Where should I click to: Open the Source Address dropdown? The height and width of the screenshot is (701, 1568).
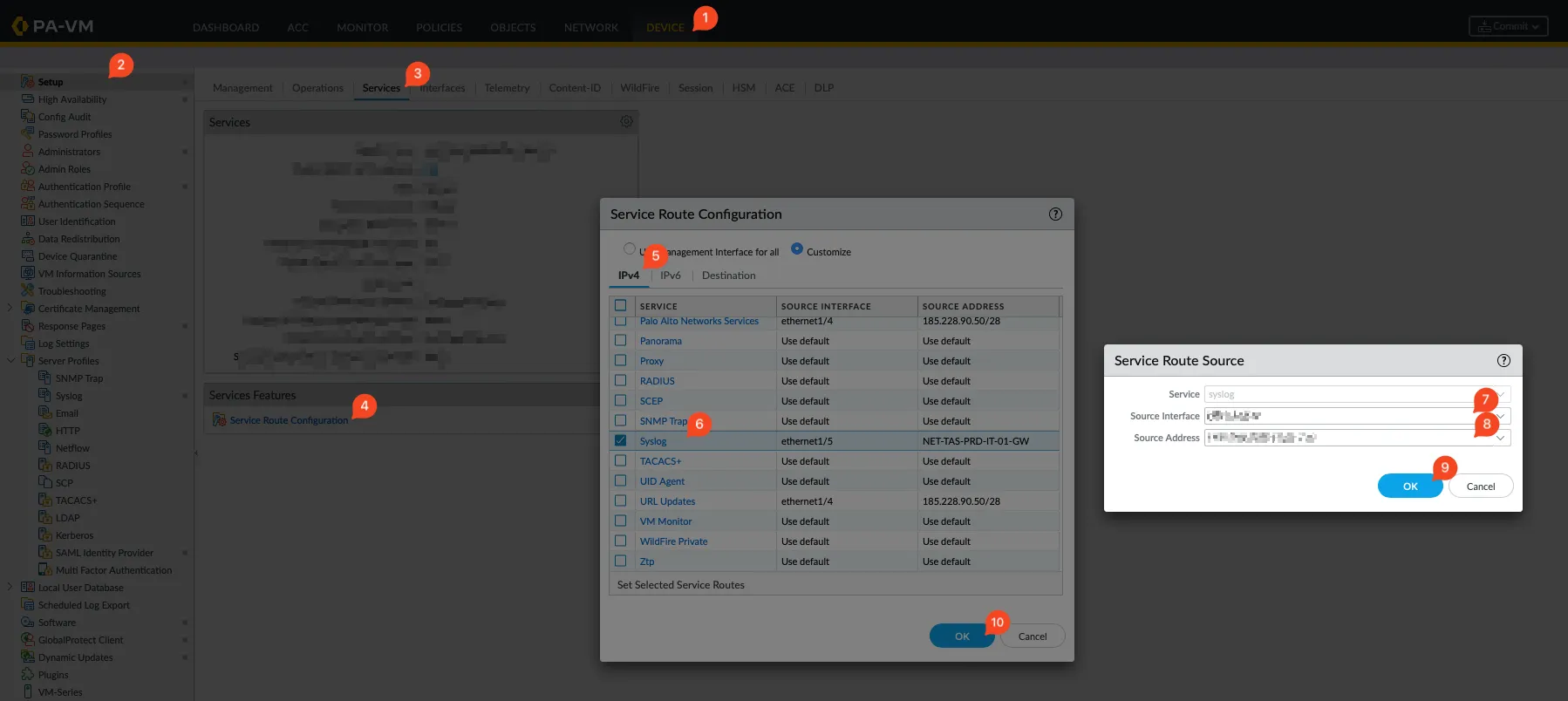[1501, 438]
